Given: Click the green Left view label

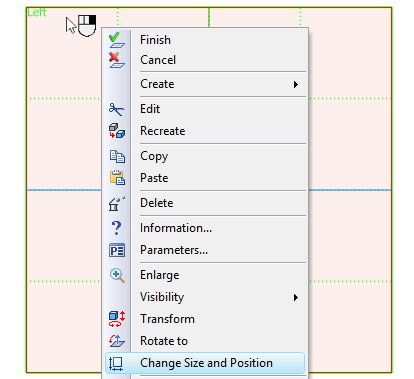Looking at the screenshot, I should click(x=37, y=12).
